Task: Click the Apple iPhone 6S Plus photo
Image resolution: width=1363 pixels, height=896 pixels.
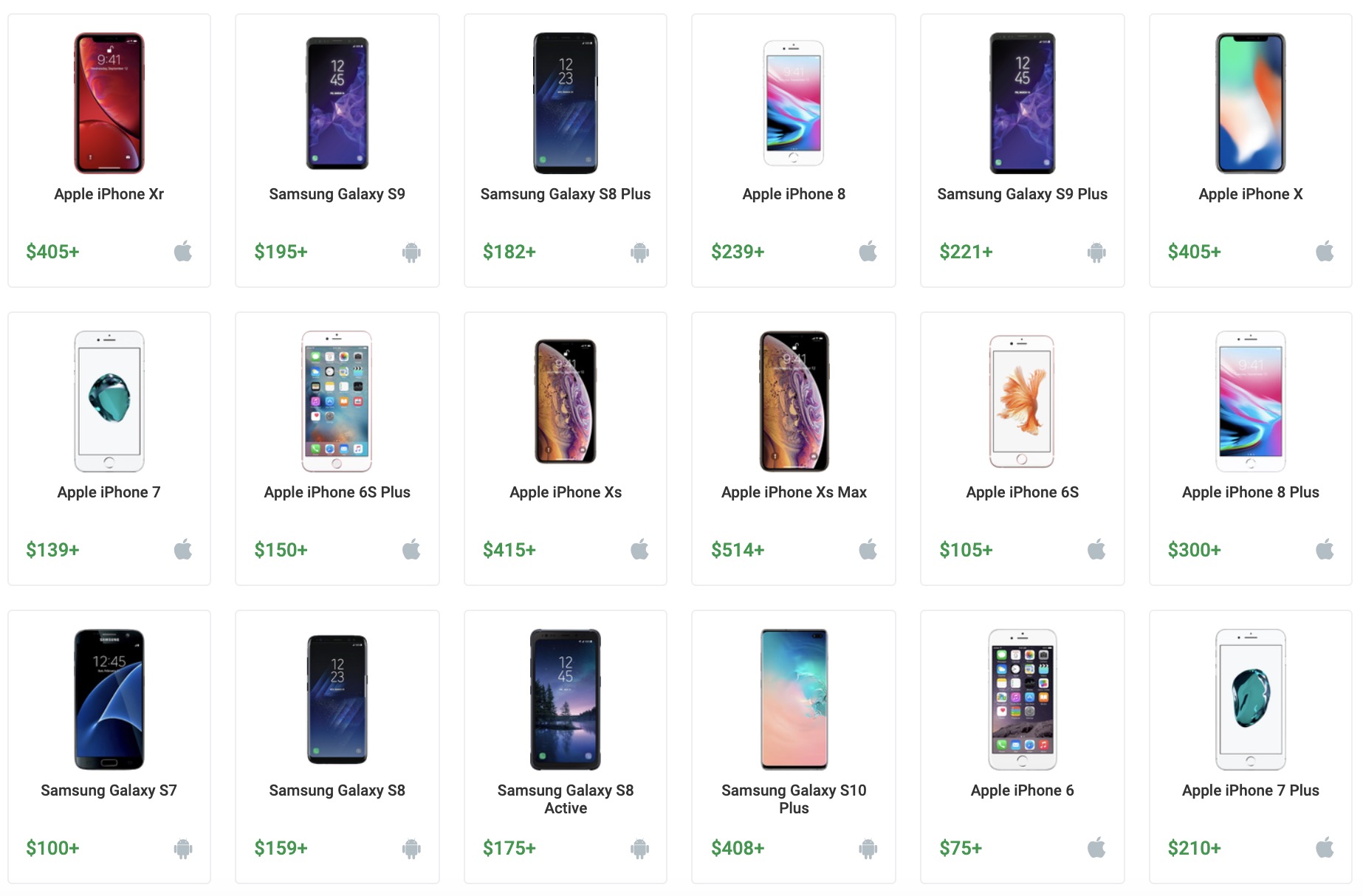Action: point(337,400)
